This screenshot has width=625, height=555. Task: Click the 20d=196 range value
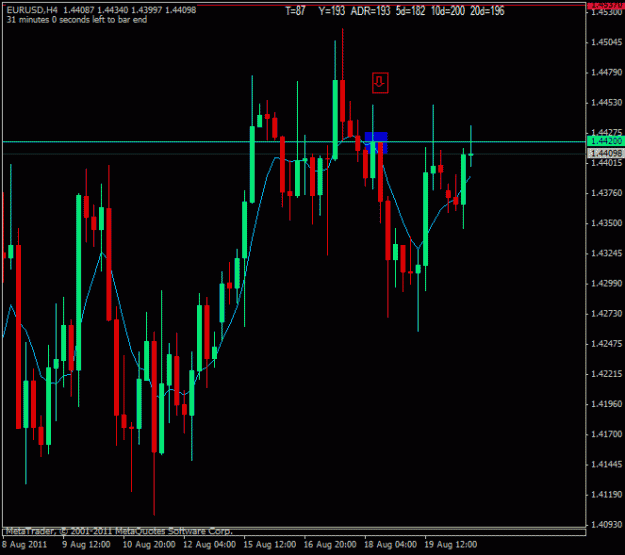pos(487,11)
